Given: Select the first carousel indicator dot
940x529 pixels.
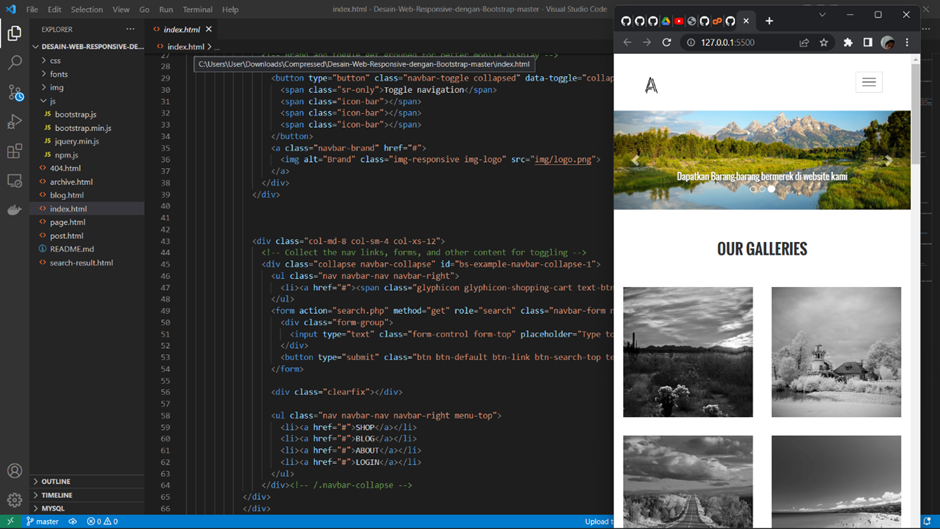Looking at the screenshot, I should (x=754, y=189).
